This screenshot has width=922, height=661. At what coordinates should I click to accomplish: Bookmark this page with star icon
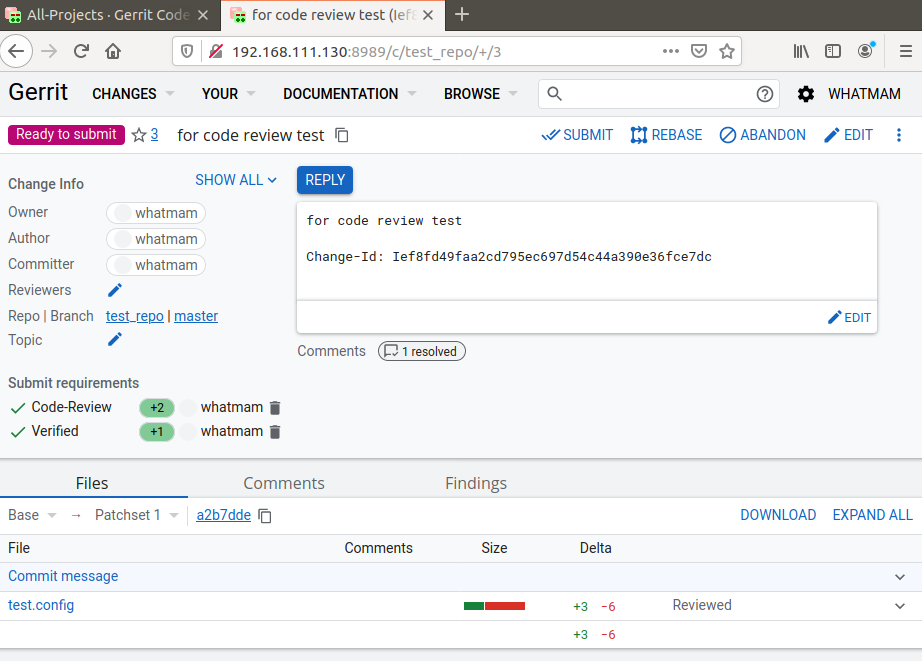(x=727, y=51)
